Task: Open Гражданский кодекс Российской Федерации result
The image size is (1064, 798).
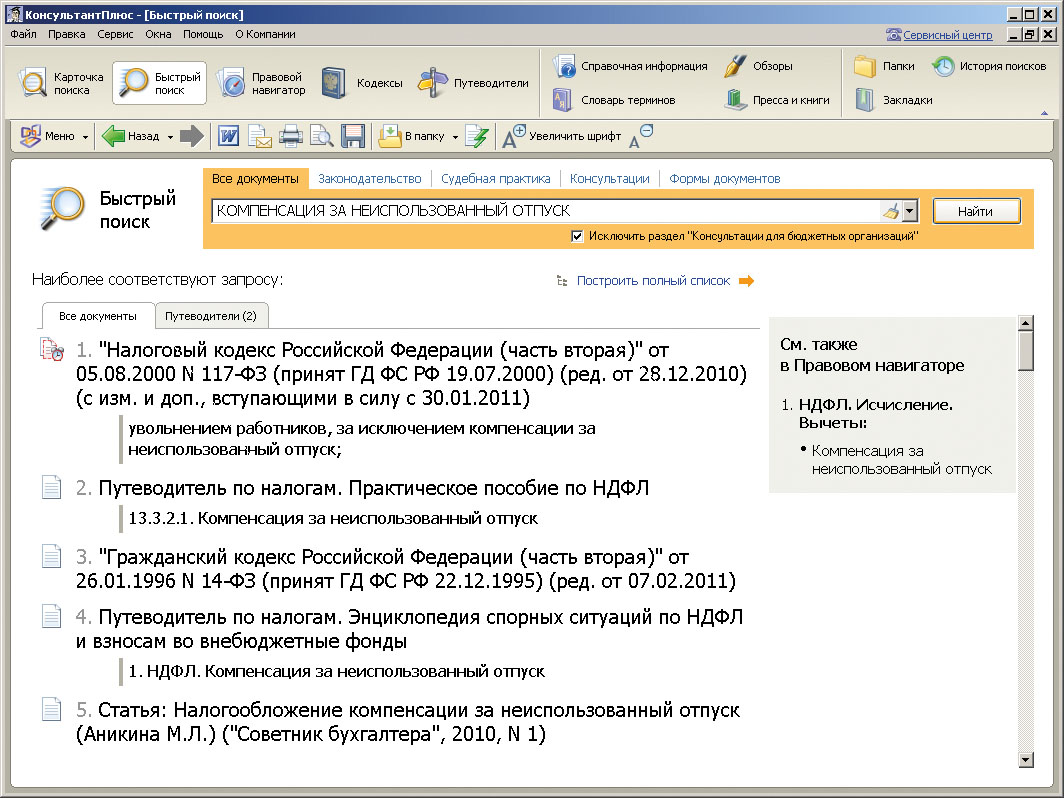Action: coord(406,569)
